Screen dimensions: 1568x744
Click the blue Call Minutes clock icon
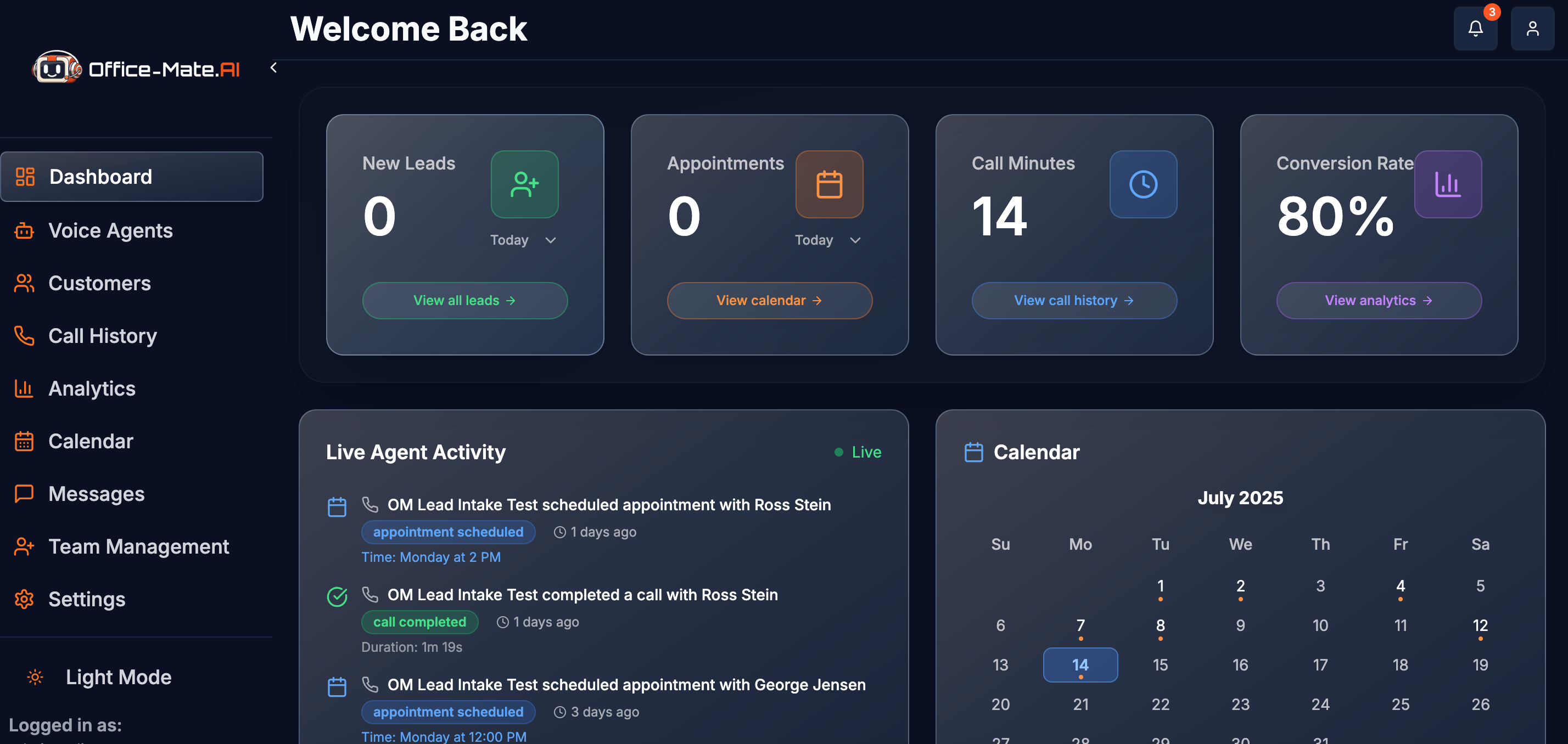tap(1143, 184)
